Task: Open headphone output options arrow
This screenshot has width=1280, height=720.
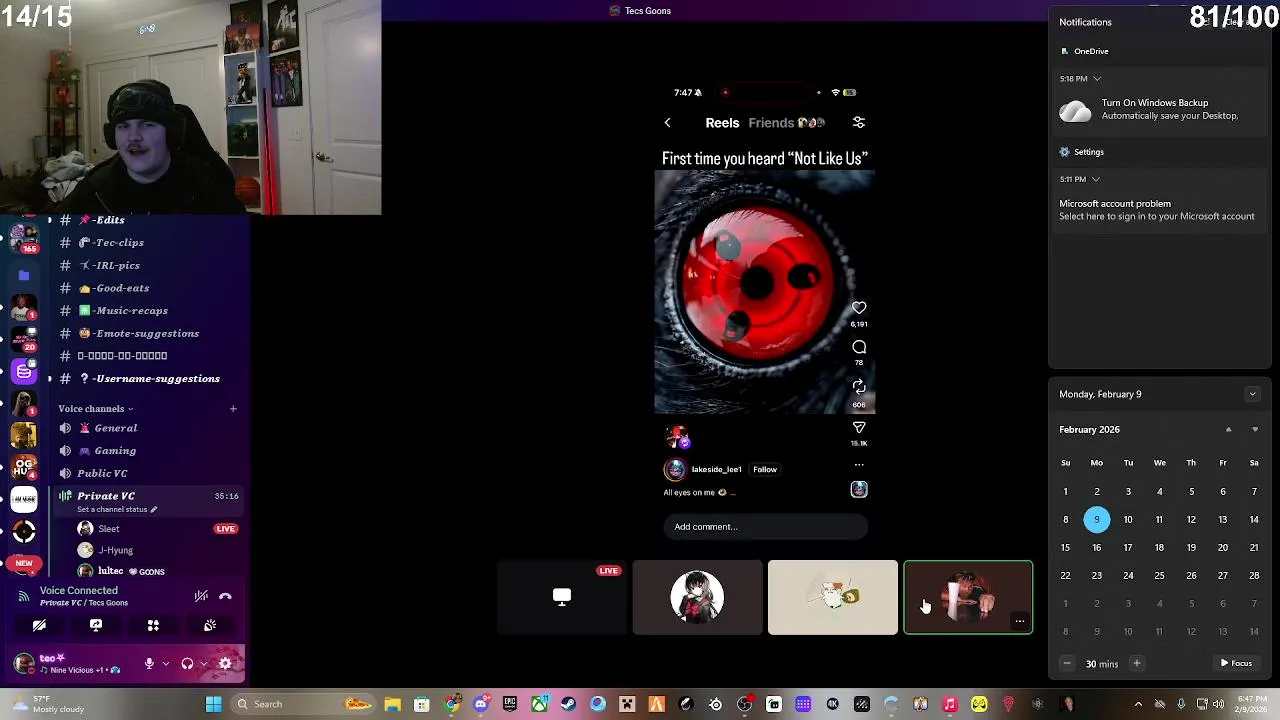Action: point(204,664)
